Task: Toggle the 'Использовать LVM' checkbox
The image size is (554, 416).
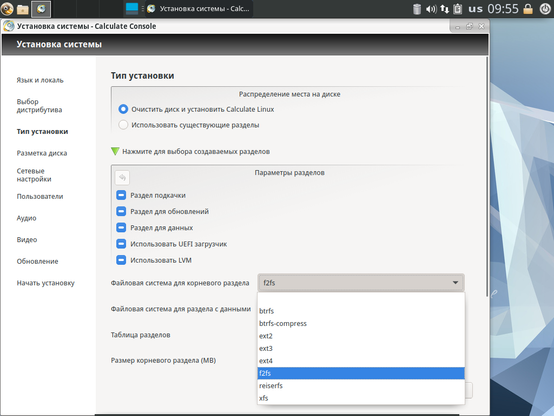Action: [x=121, y=260]
